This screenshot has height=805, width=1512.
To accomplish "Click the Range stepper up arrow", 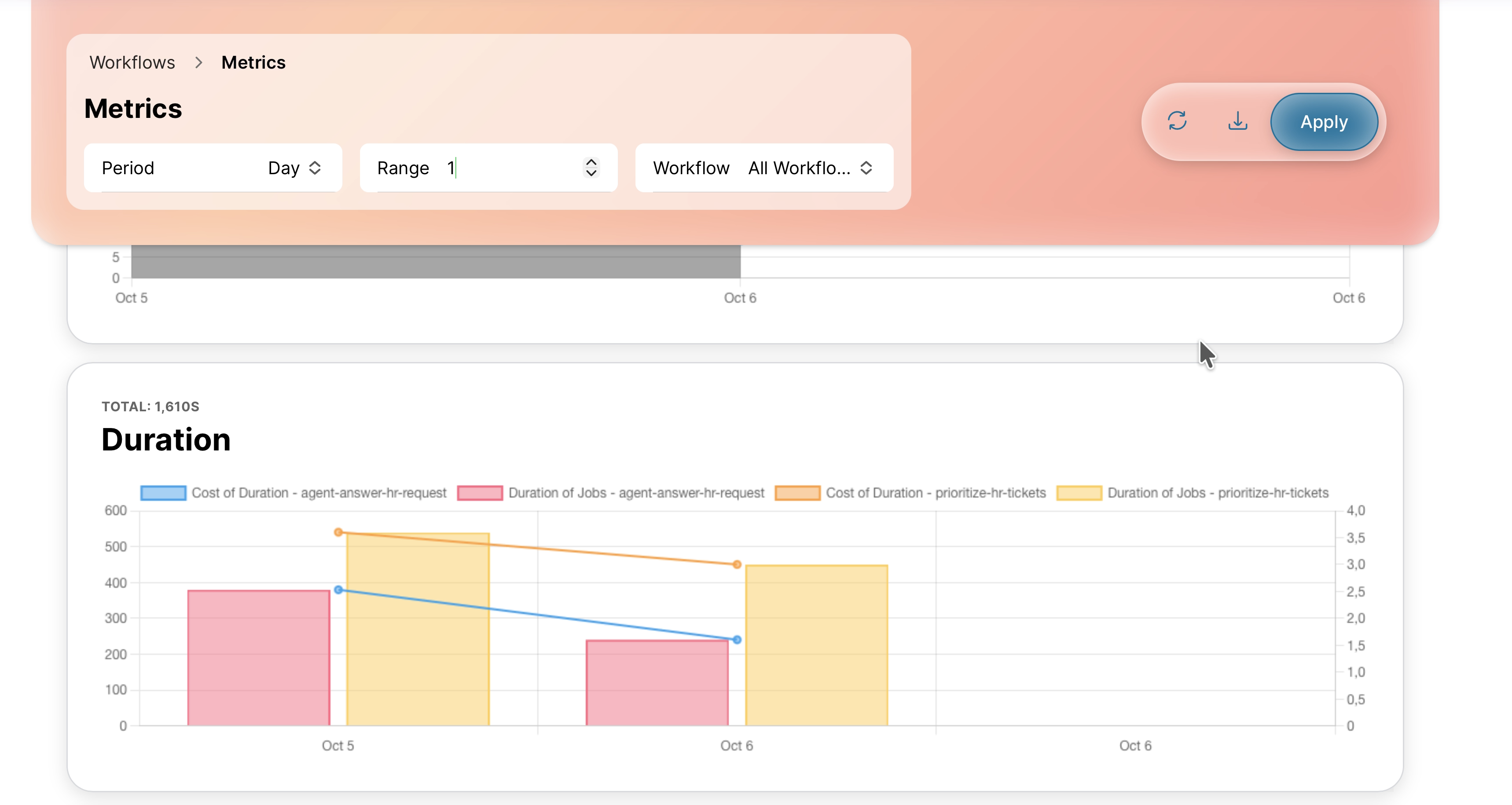I will point(592,162).
